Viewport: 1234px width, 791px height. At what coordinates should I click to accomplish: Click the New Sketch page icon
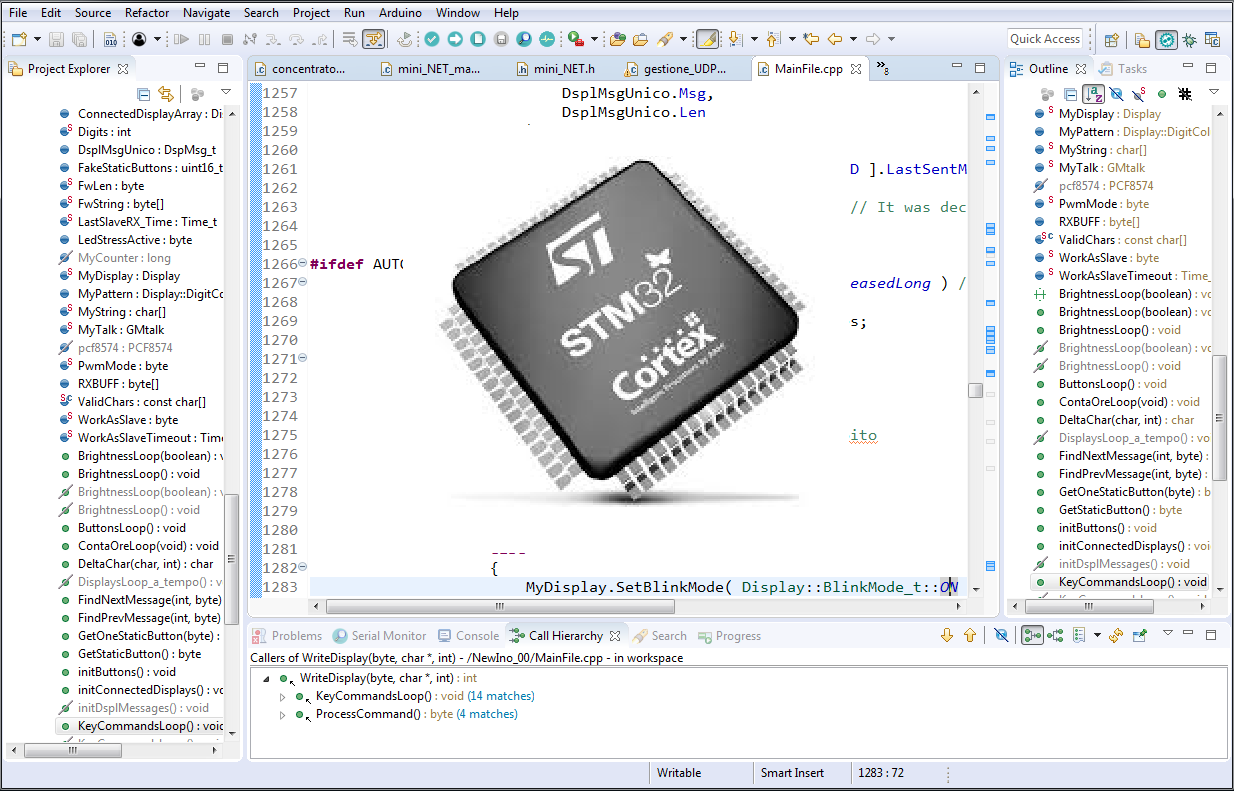coord(478,39)
